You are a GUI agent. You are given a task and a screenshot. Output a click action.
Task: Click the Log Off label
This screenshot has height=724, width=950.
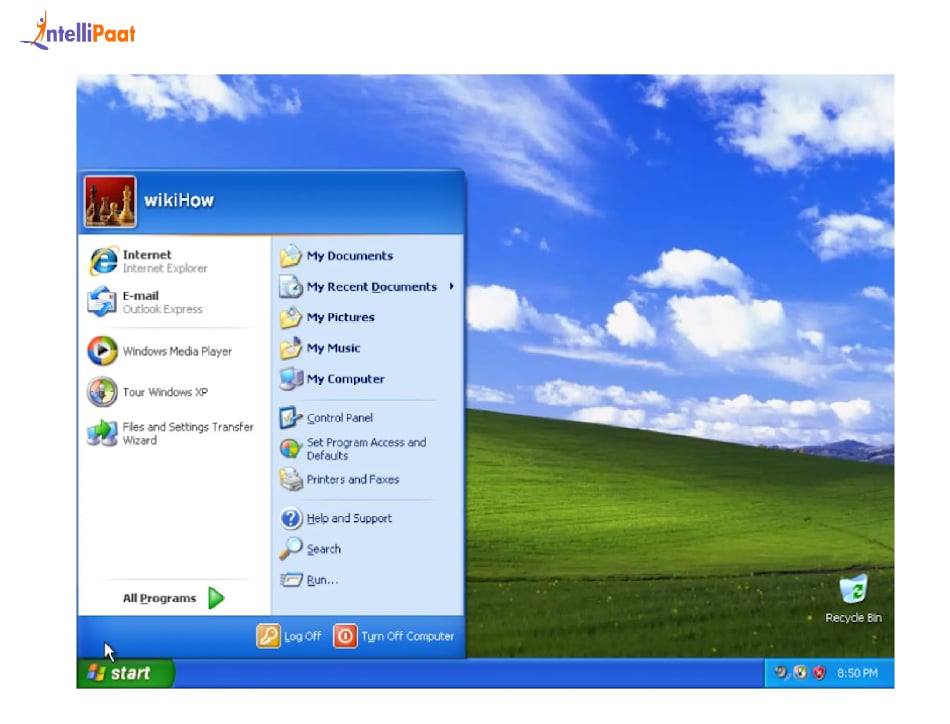pyautogui.click(x=302, y=636)
